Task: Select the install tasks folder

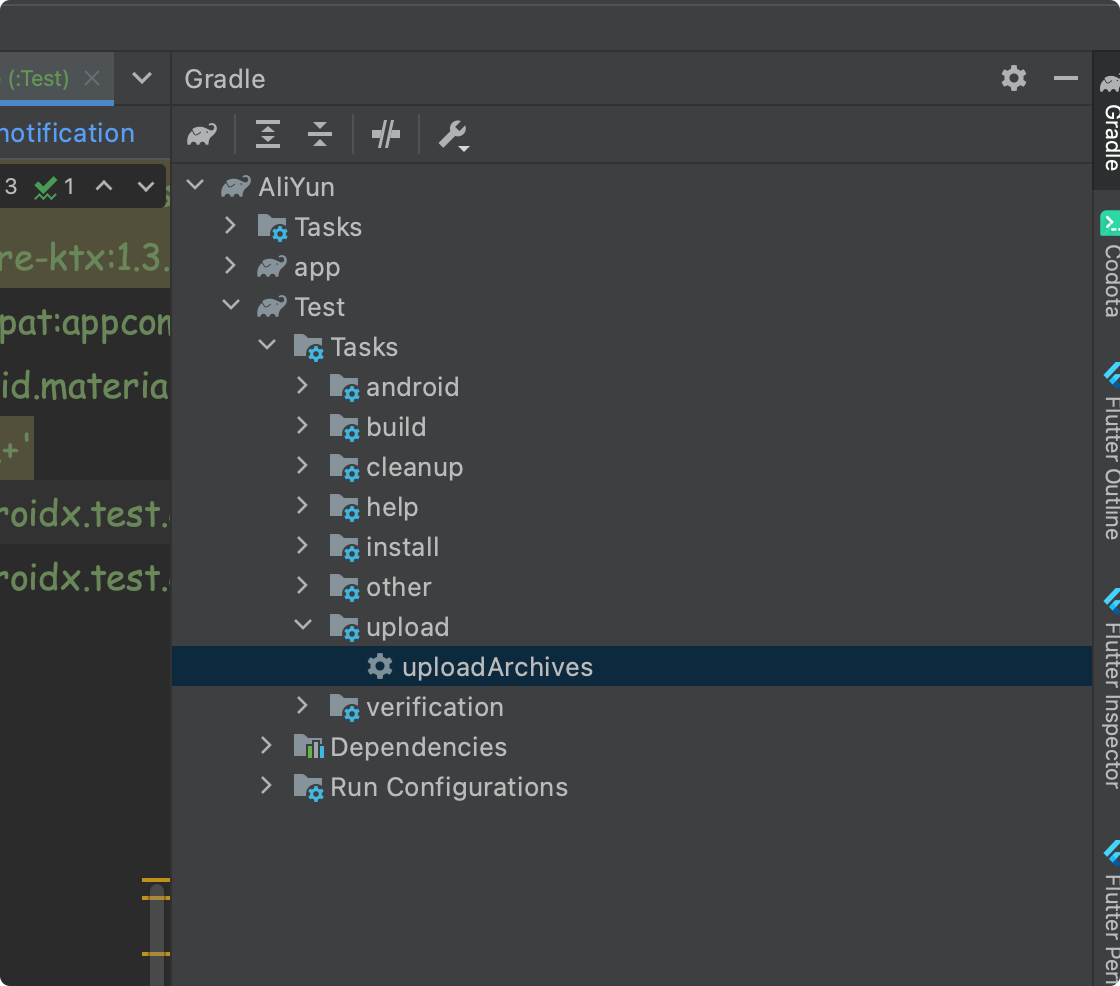Action: click(632, 547)
